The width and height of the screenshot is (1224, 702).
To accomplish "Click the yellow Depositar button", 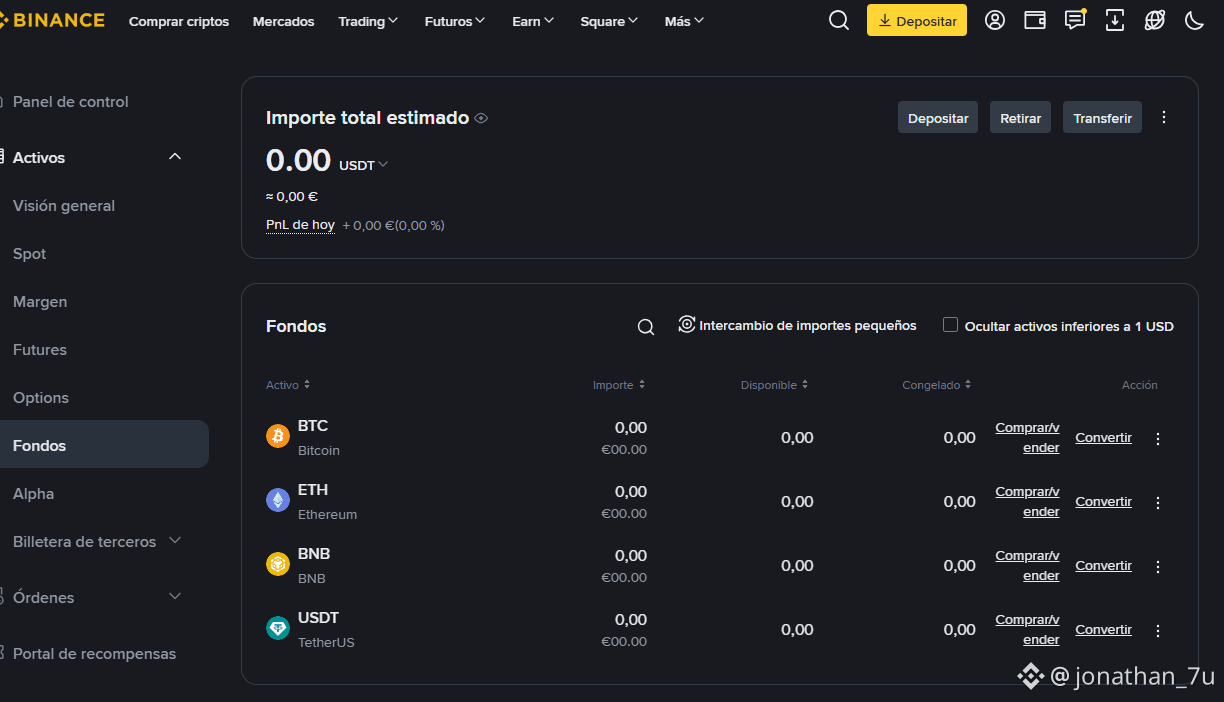I will pyautogui.click(x=917, y=20).
